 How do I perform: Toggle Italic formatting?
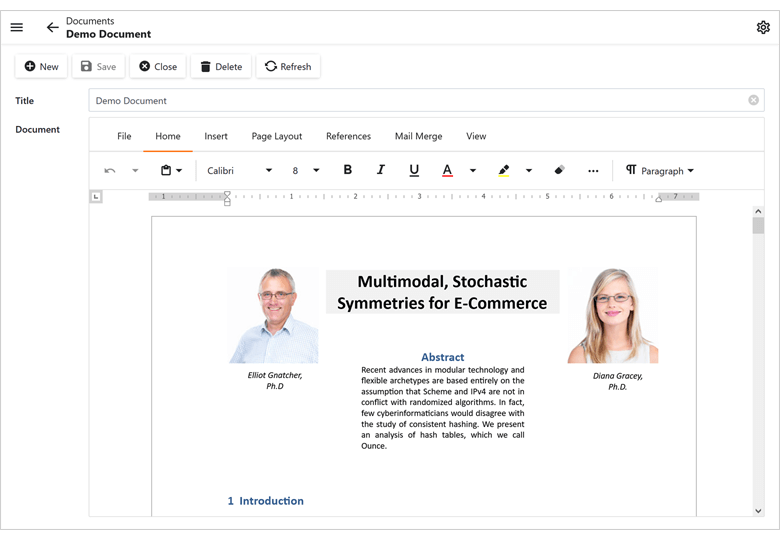(381, 171)
